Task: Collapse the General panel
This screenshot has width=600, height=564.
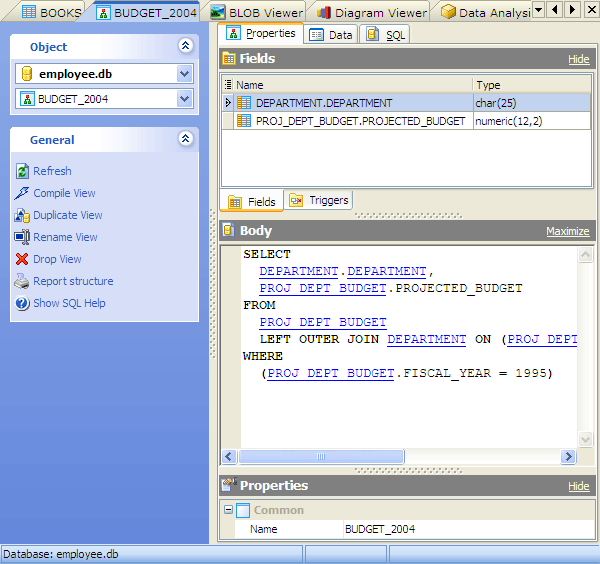Action: 185,139
